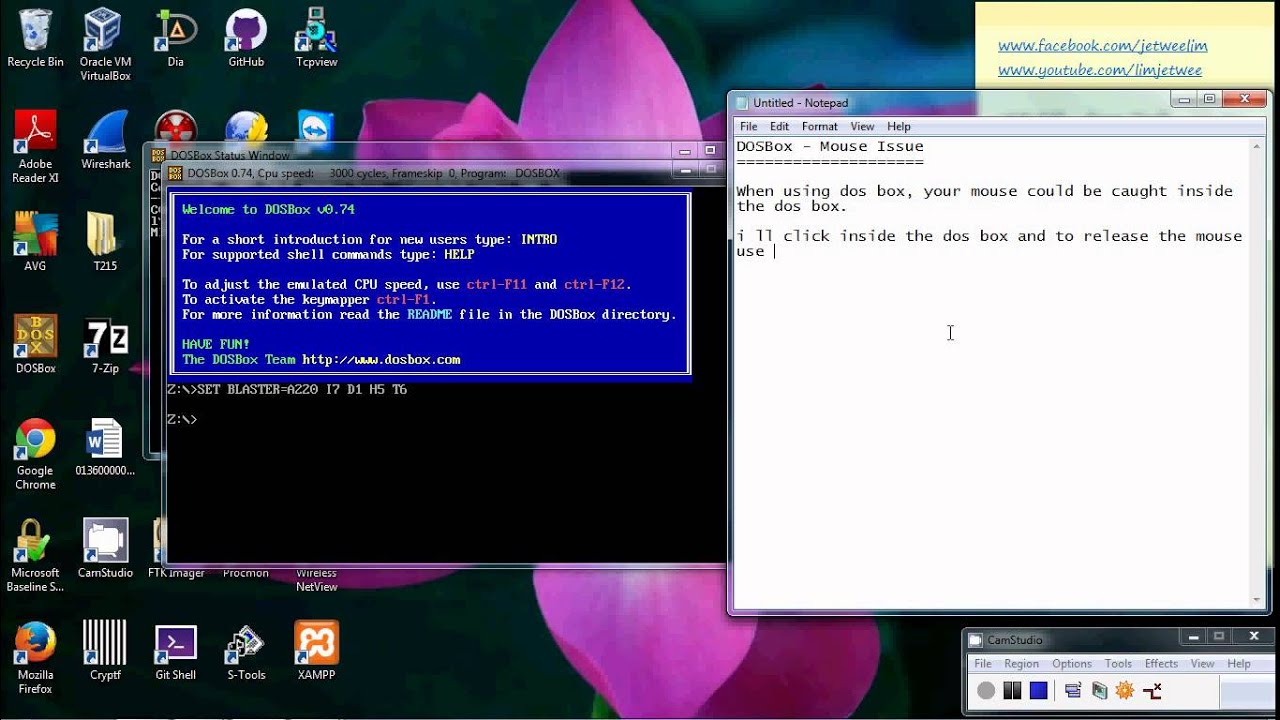Viewport: 1280px width, 720px height.
Task: Click Notepad scrollbar down arrow
Action: tap(1258, 598)
